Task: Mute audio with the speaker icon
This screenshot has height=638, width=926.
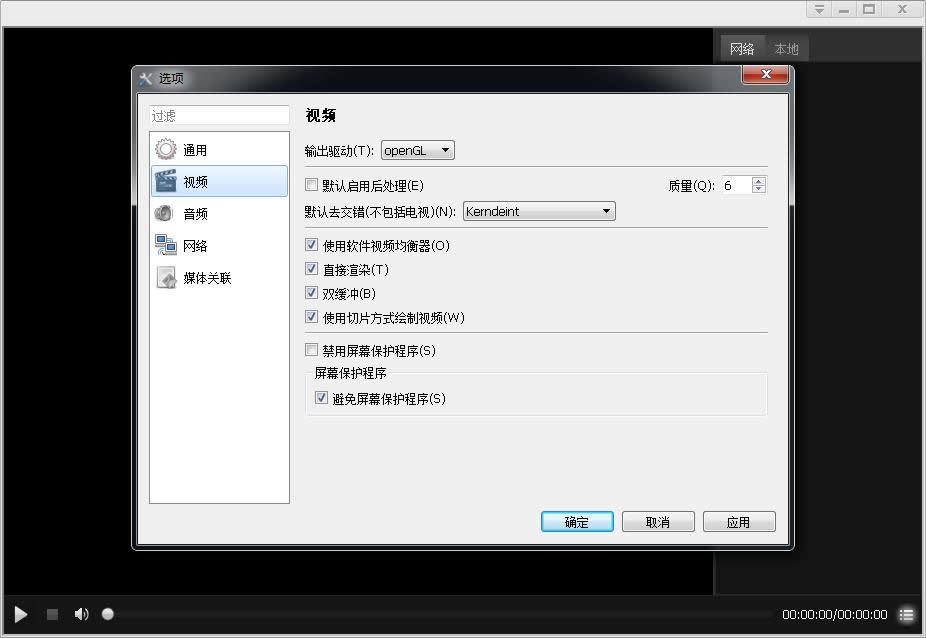Action: [x=81, y=614]
